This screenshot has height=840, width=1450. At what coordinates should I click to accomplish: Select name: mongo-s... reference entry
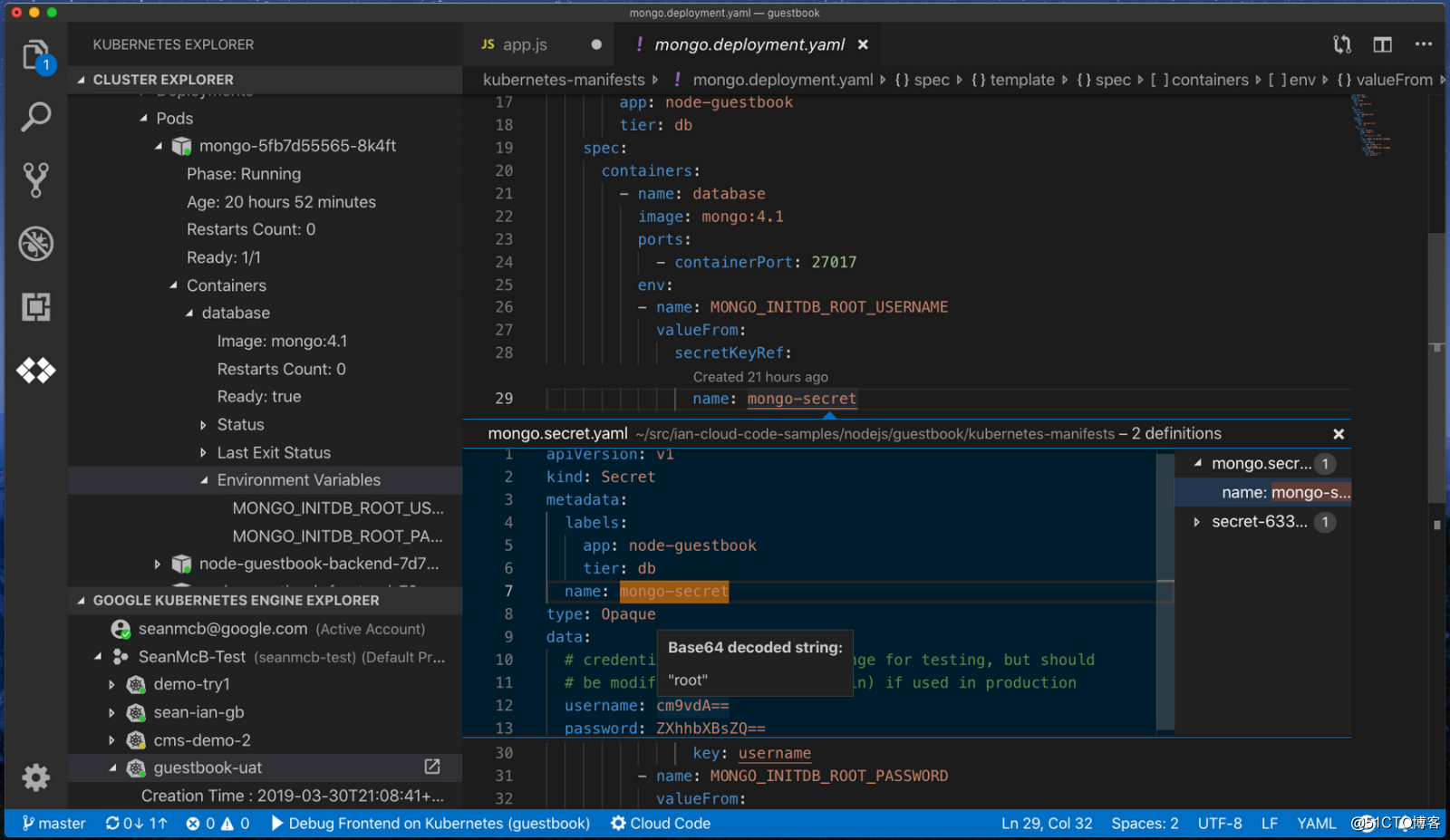[x=1262, y=492]
